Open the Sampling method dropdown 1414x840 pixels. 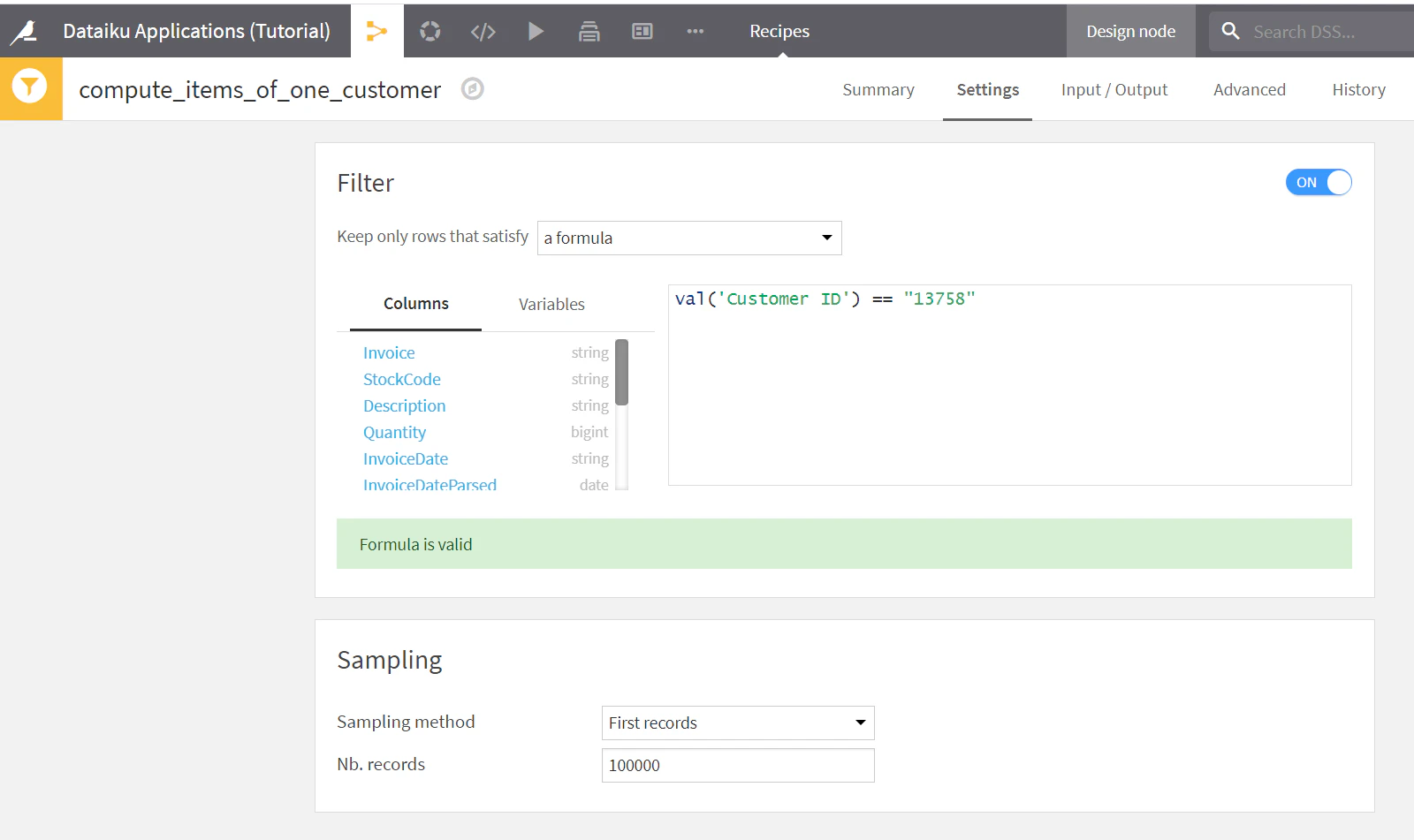[738, 723]
